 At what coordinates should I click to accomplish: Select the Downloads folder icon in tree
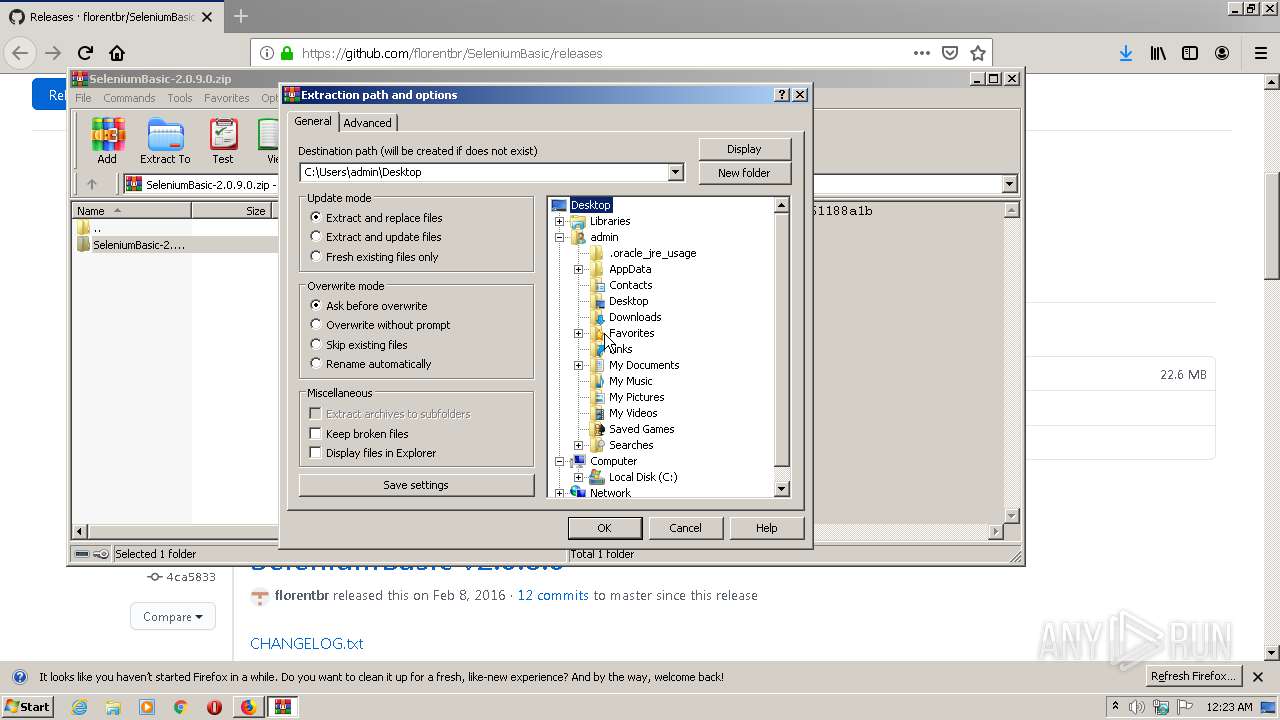pyautogui.click(x=598, y=317)
